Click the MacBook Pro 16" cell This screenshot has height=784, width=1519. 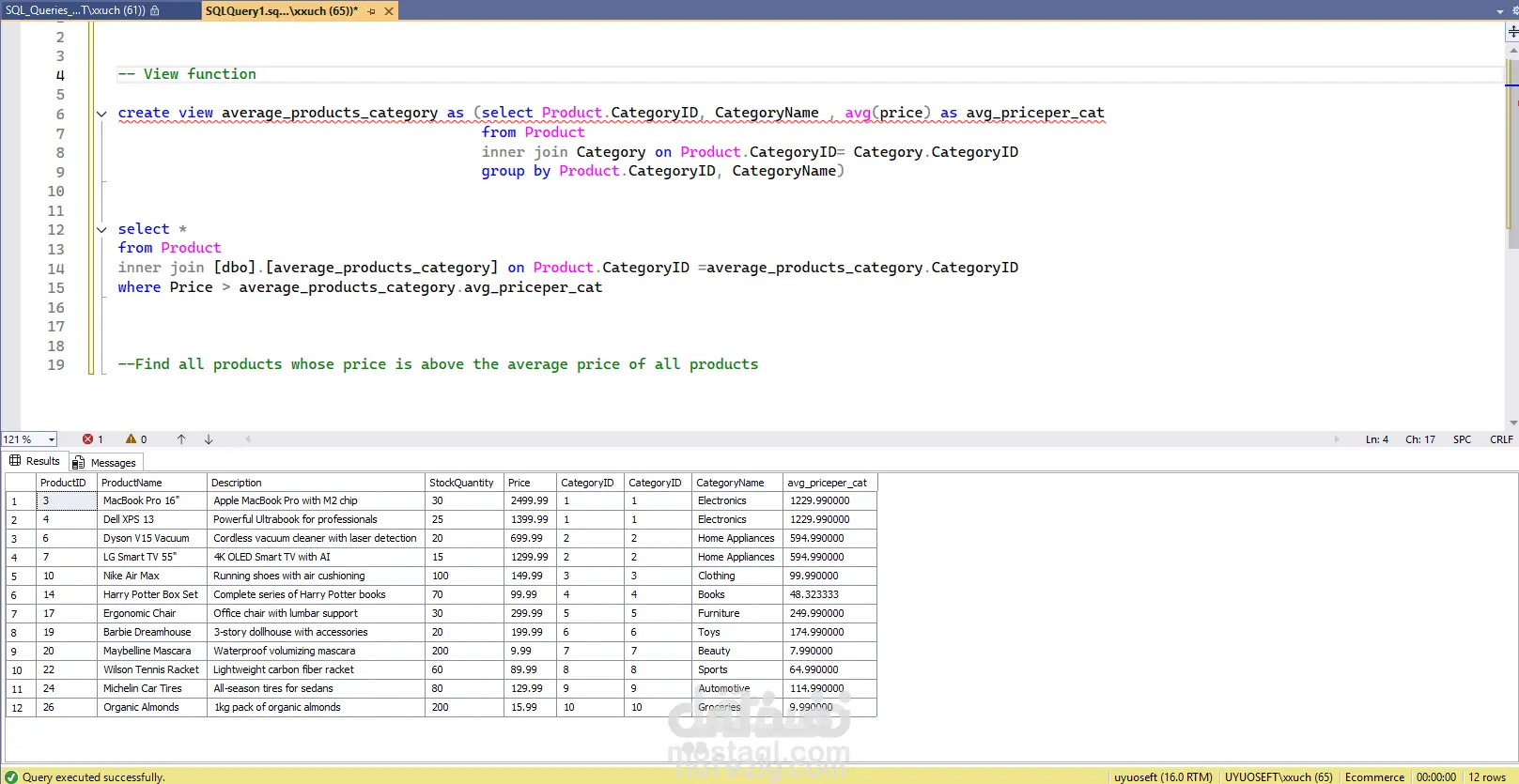click(x=141, y=501)
